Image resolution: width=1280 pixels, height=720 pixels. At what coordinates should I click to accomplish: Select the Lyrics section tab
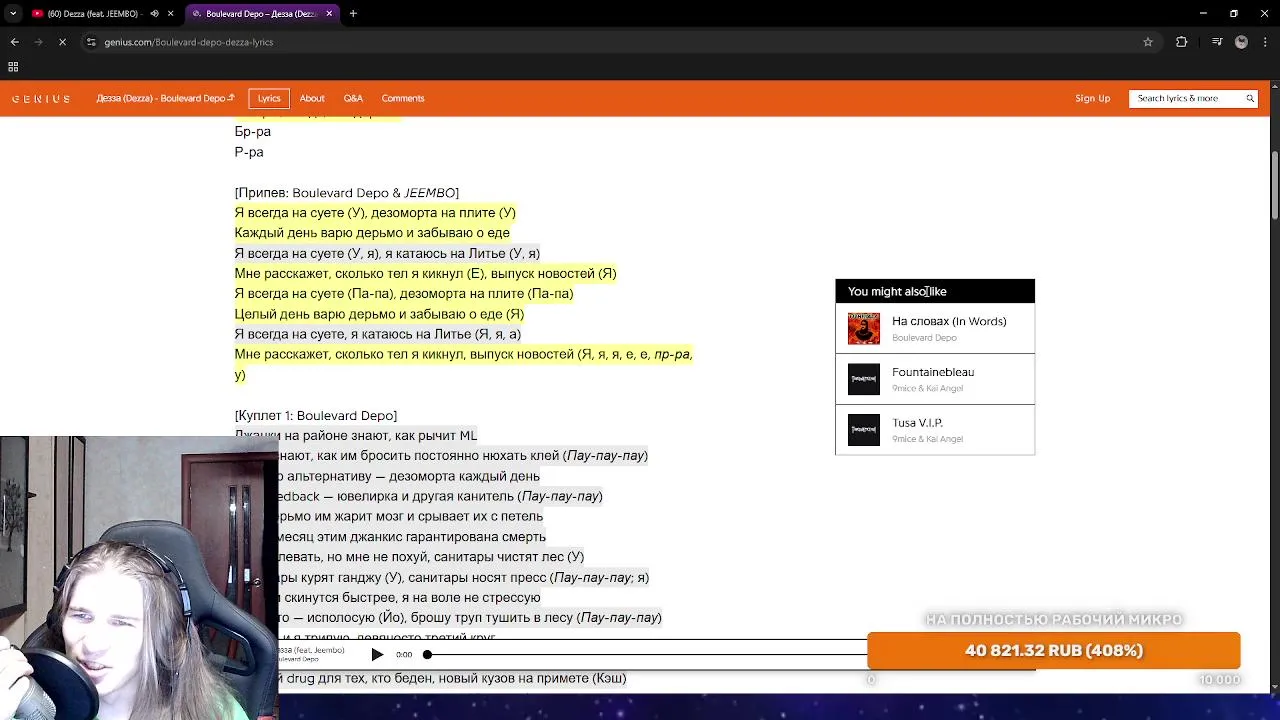pos(269,98)
